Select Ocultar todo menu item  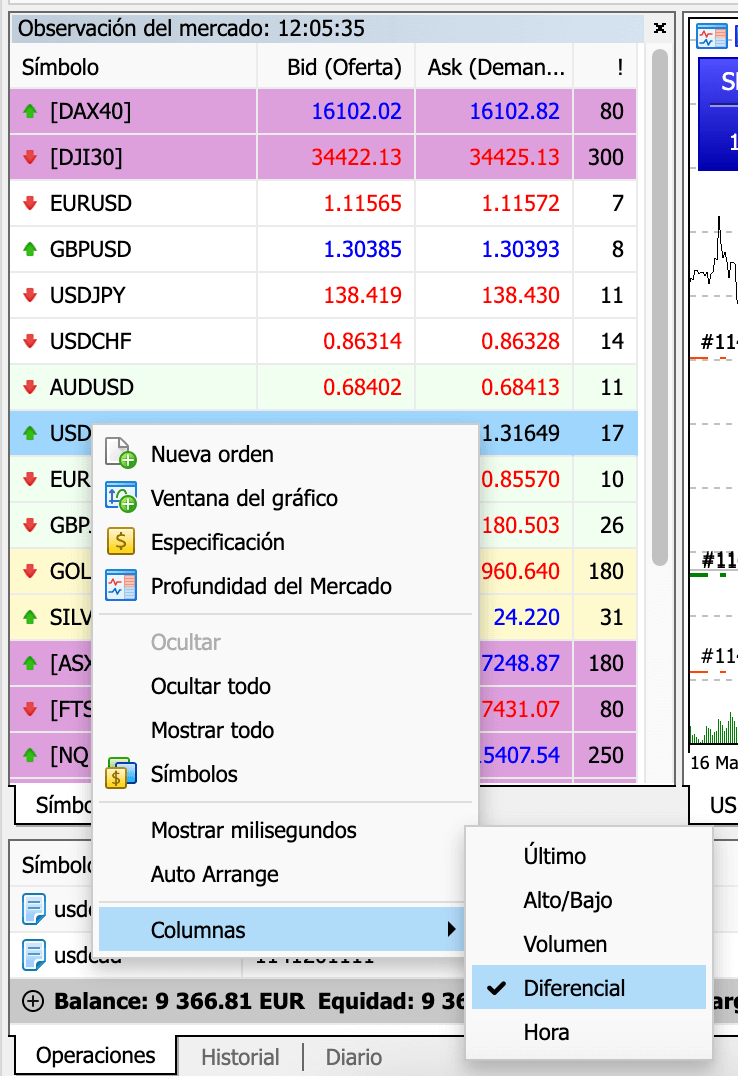tap(211, 686)
